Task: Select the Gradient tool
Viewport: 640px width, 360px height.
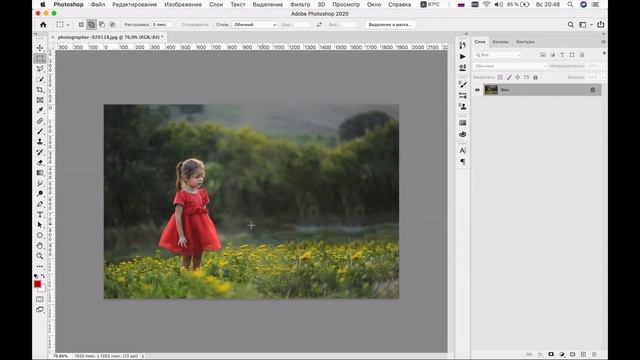Action: [x=40, y=173]
